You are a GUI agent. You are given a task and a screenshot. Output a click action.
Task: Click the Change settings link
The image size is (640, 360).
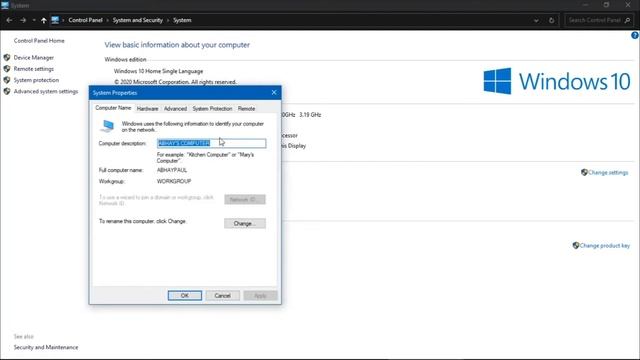pos(608,173)
